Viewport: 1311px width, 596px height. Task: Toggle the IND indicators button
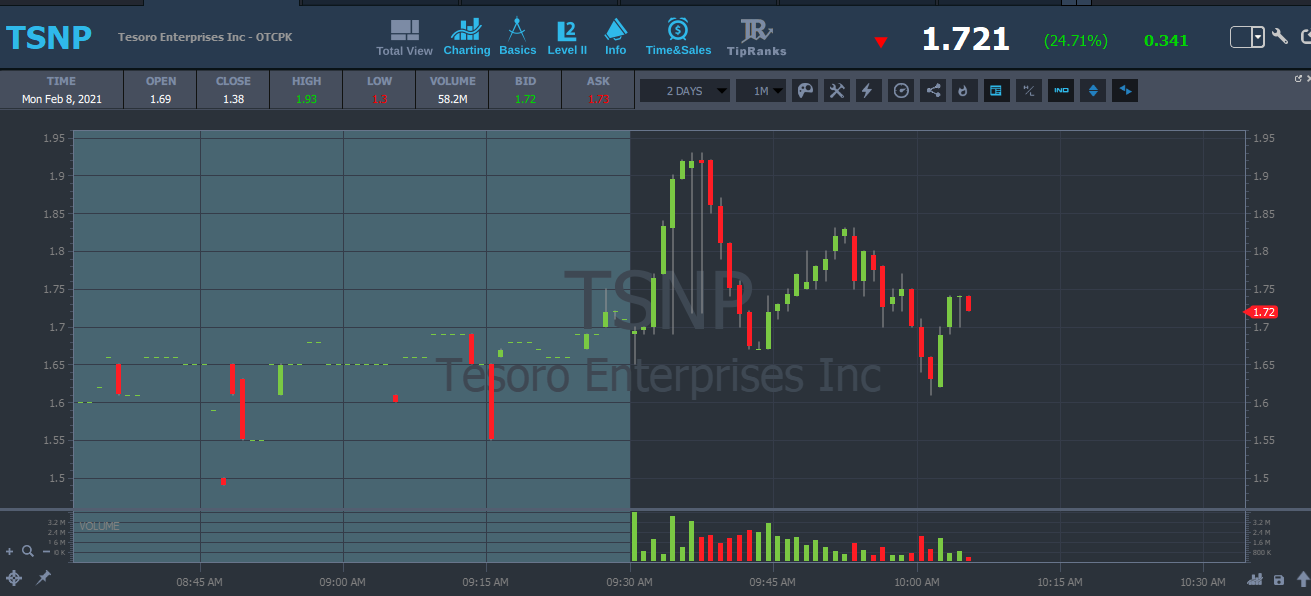click(1061, 91)
